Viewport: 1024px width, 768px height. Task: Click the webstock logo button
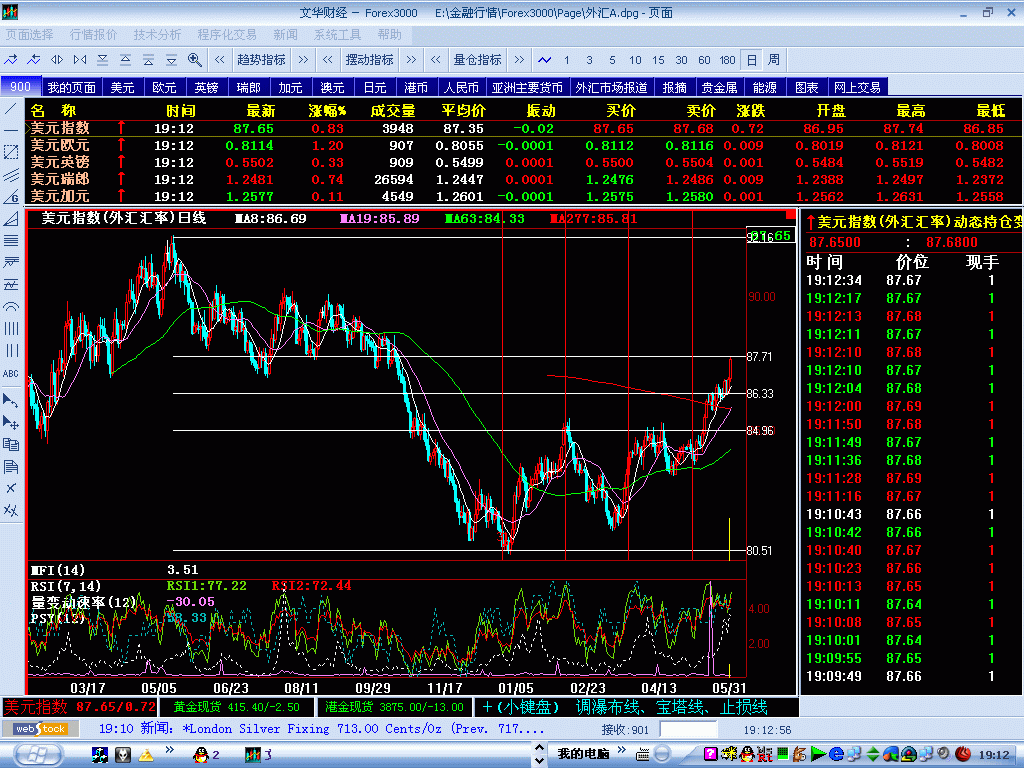[x=40, y=729]
